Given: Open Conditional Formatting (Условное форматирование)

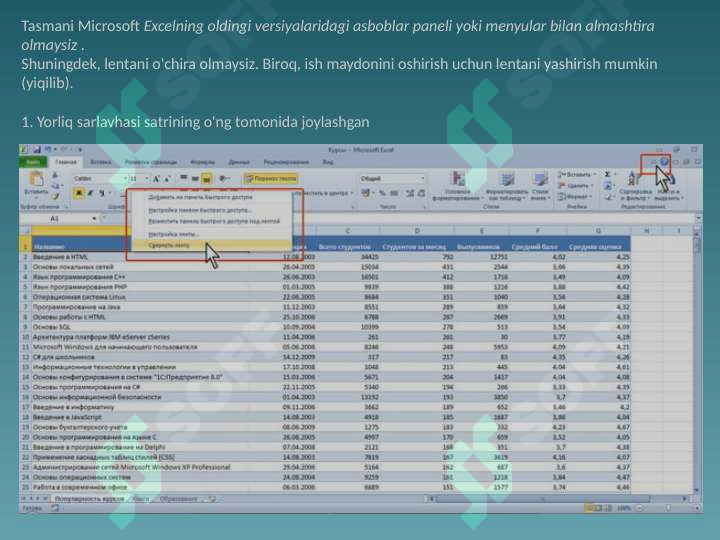Looking at the screenshot, I should point(457,186).
